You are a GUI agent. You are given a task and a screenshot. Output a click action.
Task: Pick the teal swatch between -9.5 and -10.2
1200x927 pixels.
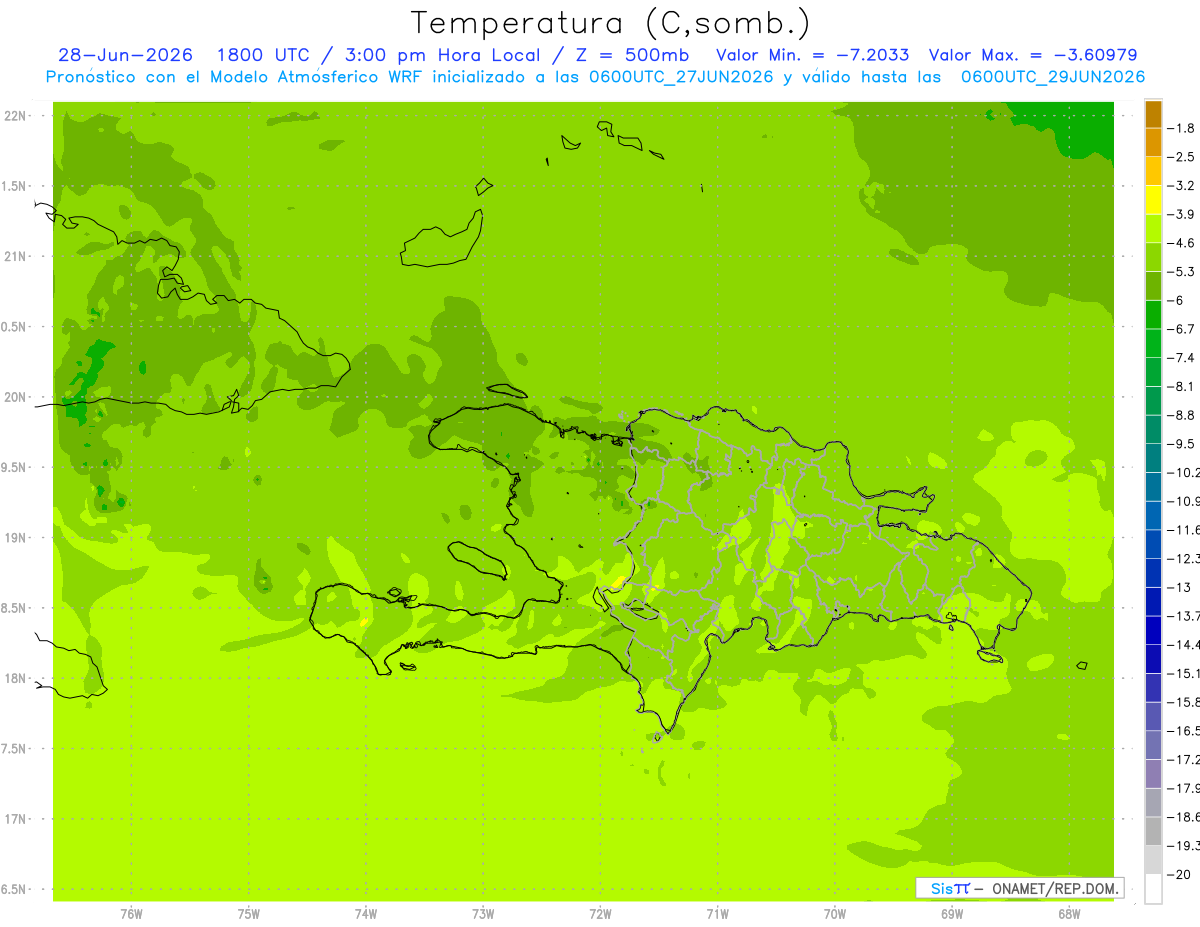point(1153,458)
